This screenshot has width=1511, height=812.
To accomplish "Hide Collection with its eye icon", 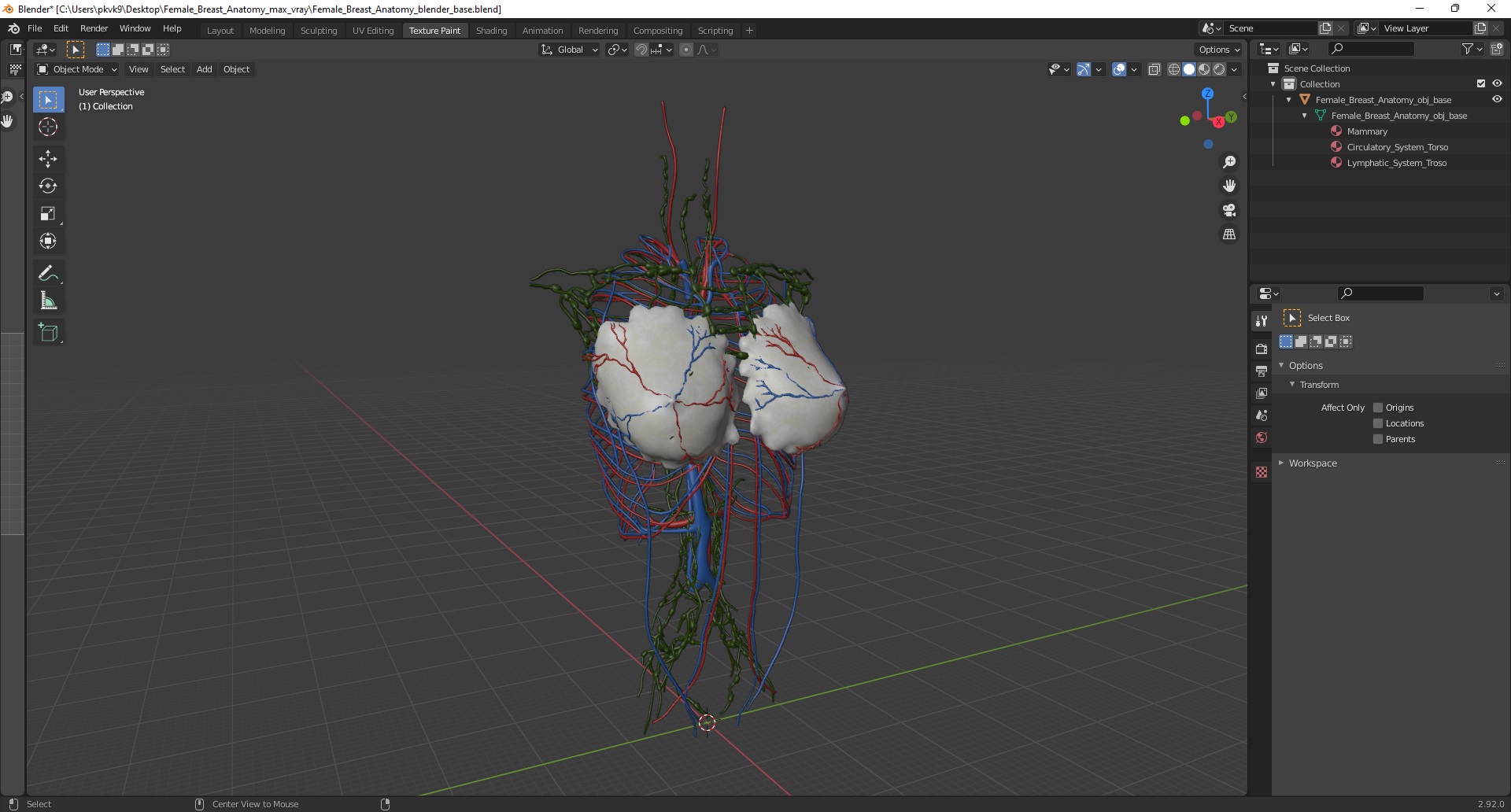I will click(1497, 83).
